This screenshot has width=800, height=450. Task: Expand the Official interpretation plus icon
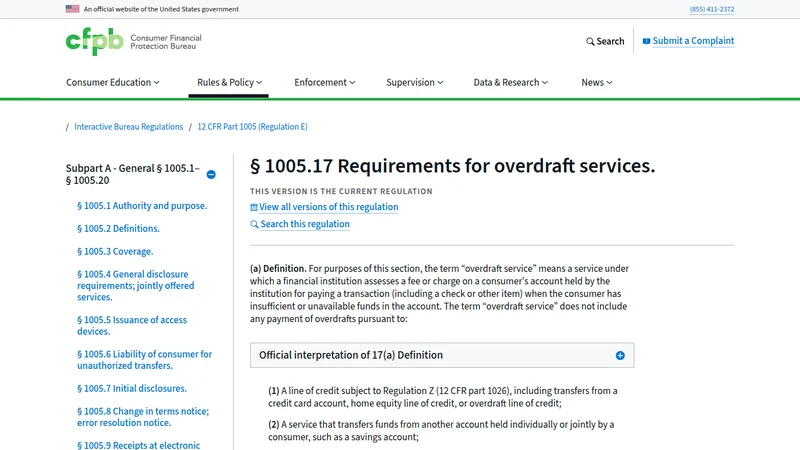tap(620, 355)
